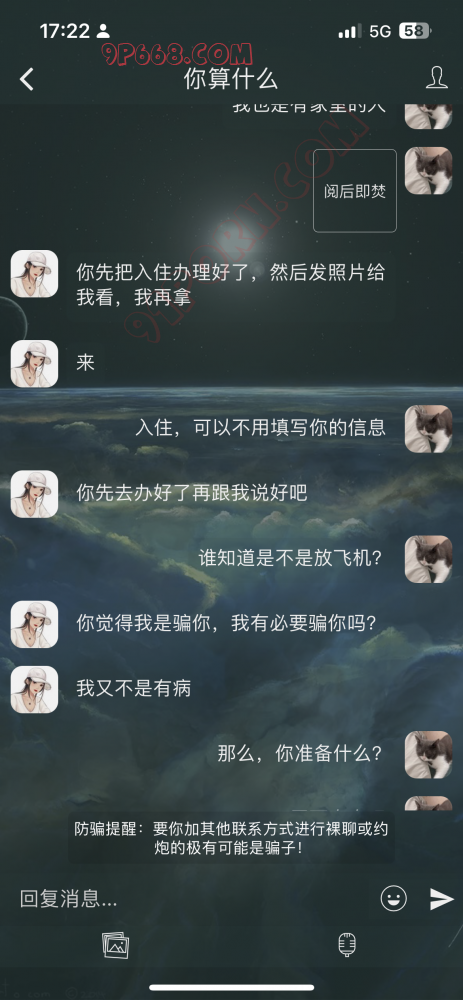Click the 回复消息 reply input field
This screenshot has width=463, height=1000.
pyautogui.click(x=191, y=899)
